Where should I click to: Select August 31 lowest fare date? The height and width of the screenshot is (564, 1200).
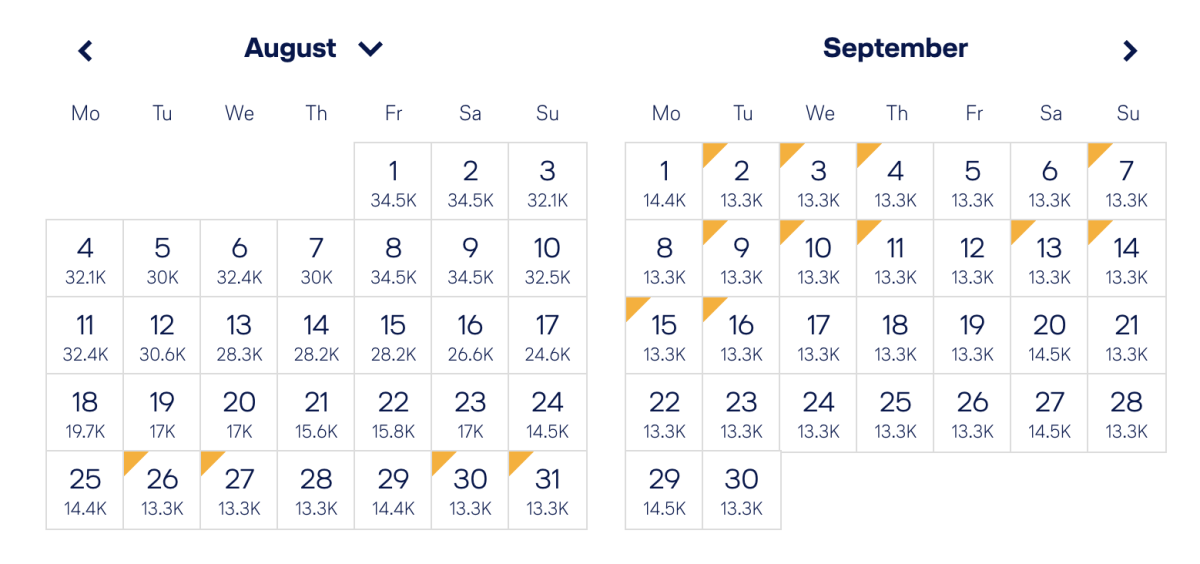click(547, 489)
